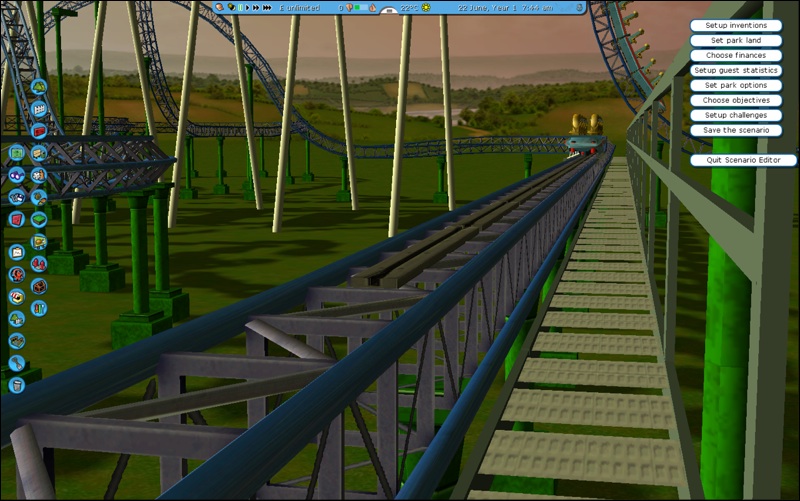Select the white fence tool icon

(x=39, y=109)
